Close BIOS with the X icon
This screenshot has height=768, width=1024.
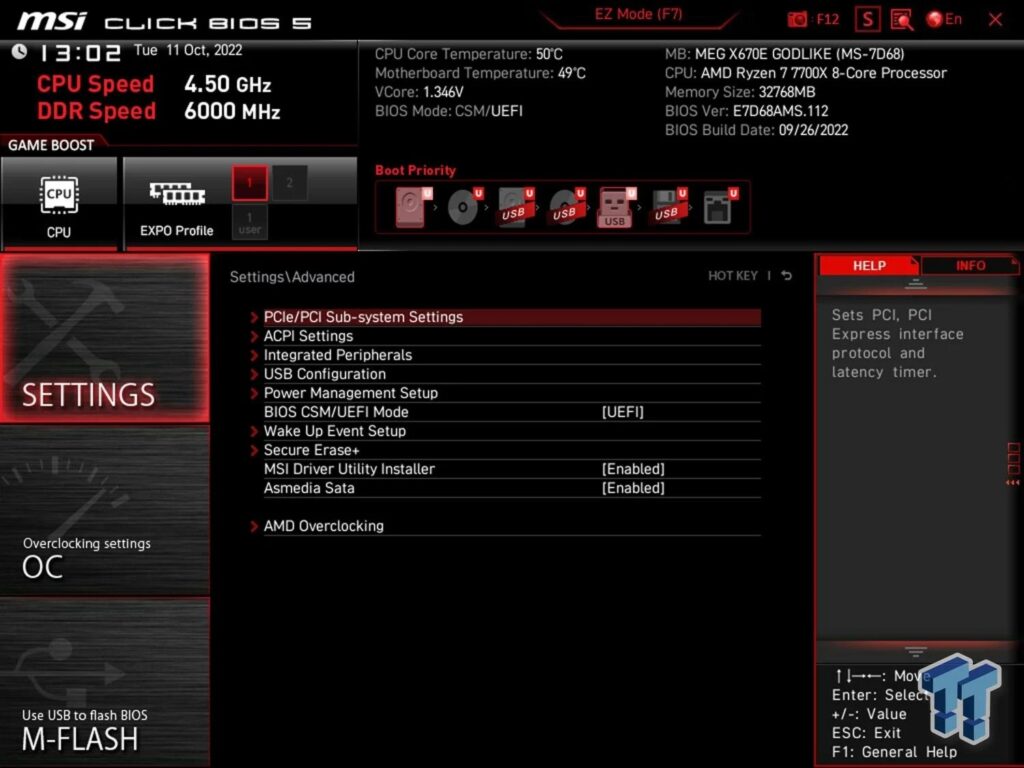click(x=995, y=20)
